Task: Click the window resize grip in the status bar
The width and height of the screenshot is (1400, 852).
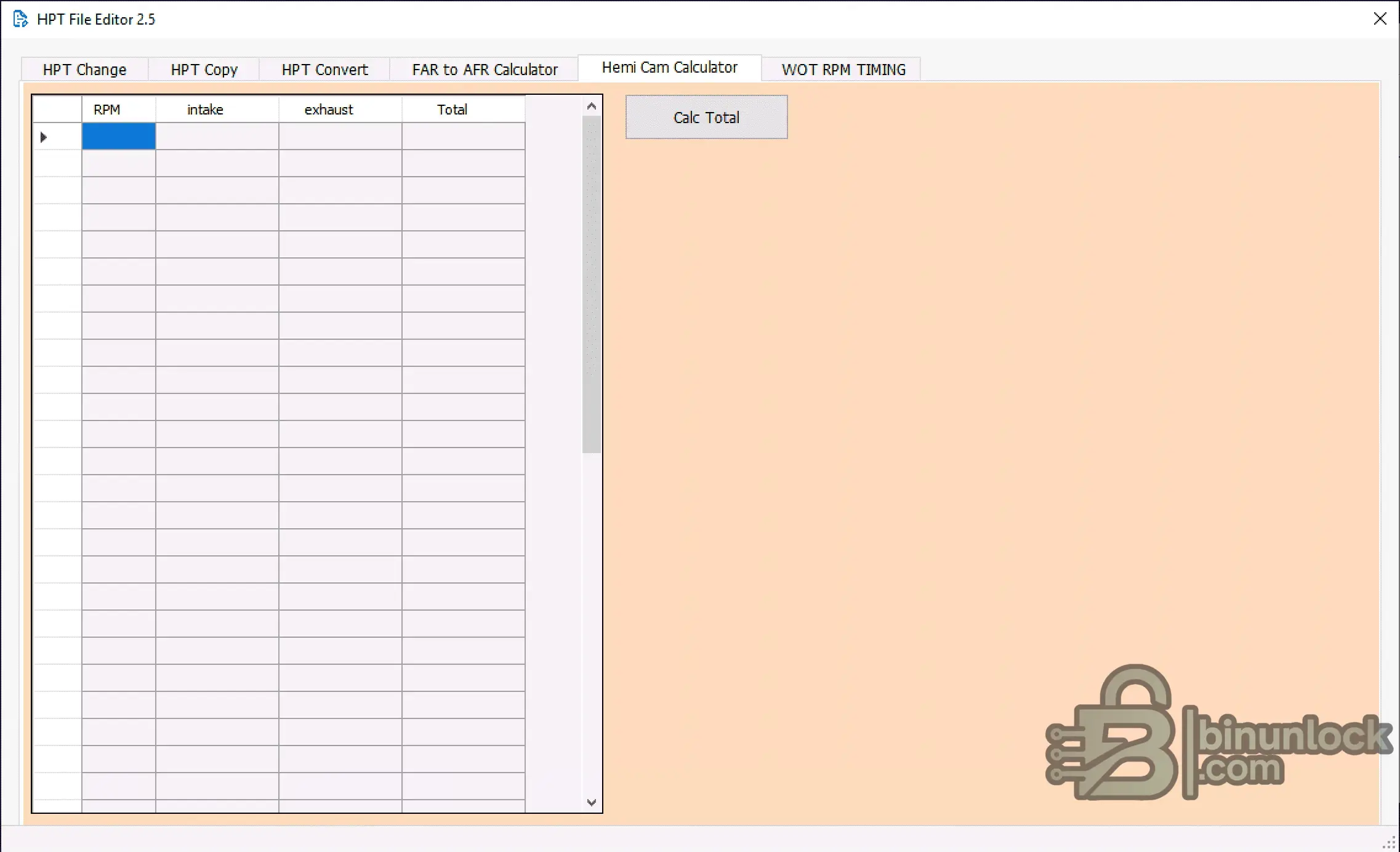Action: point(1390,843)
